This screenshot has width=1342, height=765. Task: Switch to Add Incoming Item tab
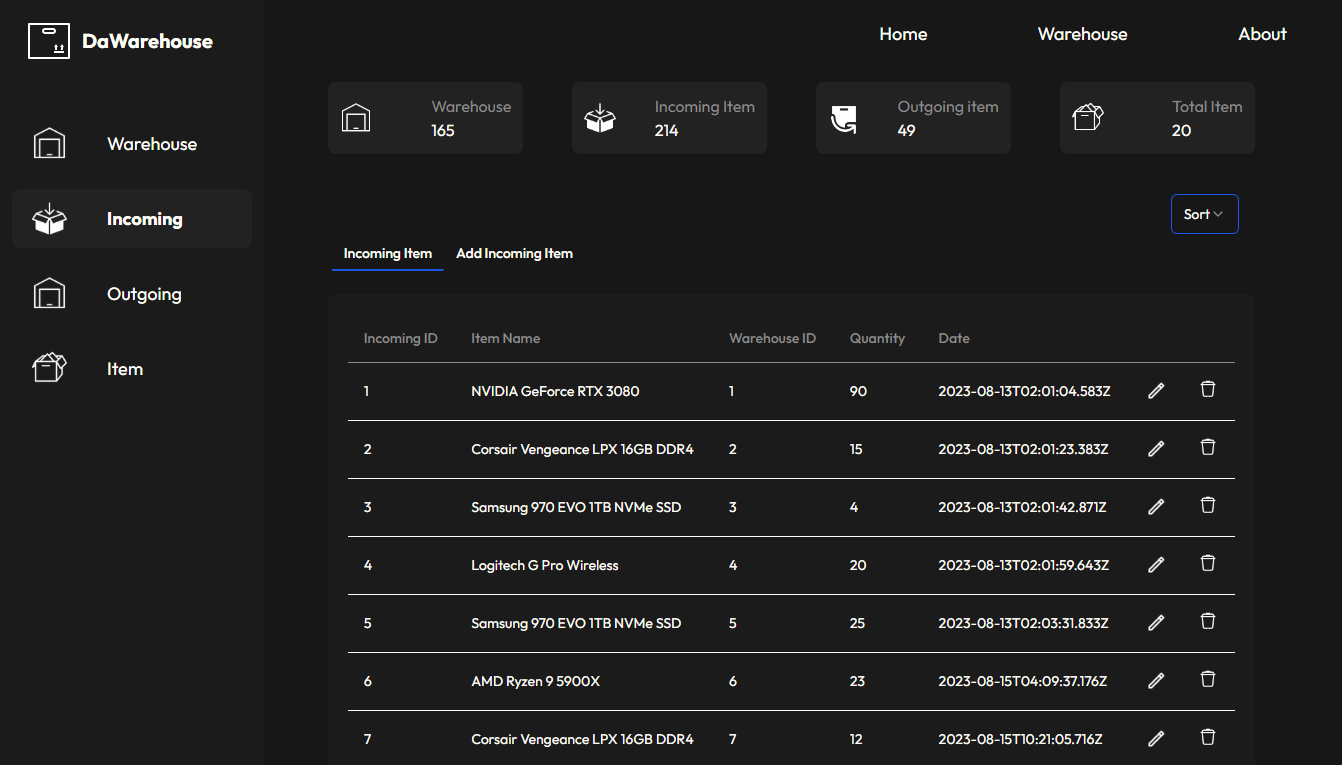pos(514,254)
